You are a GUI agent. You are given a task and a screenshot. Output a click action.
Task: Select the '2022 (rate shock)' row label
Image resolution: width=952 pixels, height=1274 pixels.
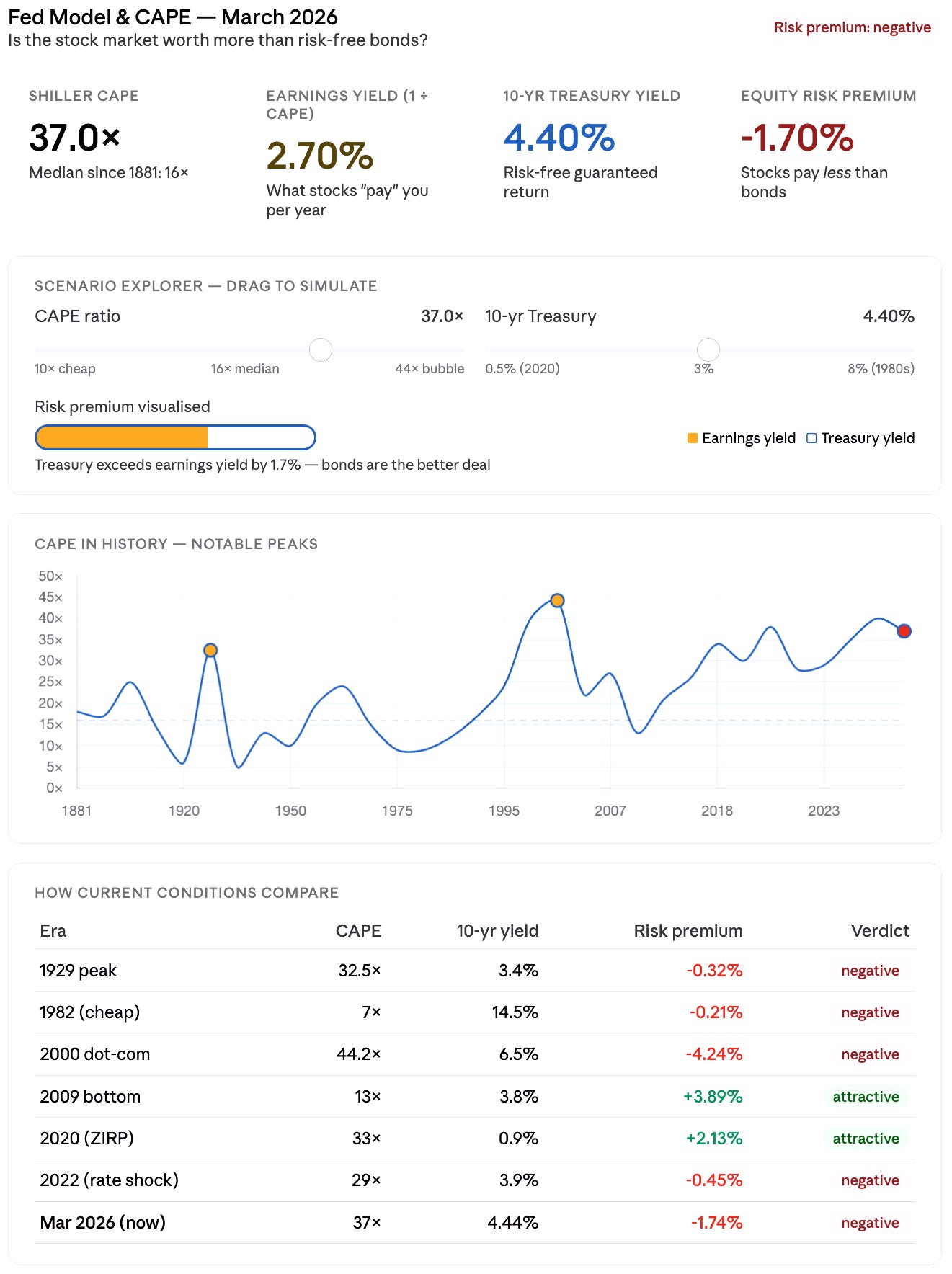[x=110, y=1180]
